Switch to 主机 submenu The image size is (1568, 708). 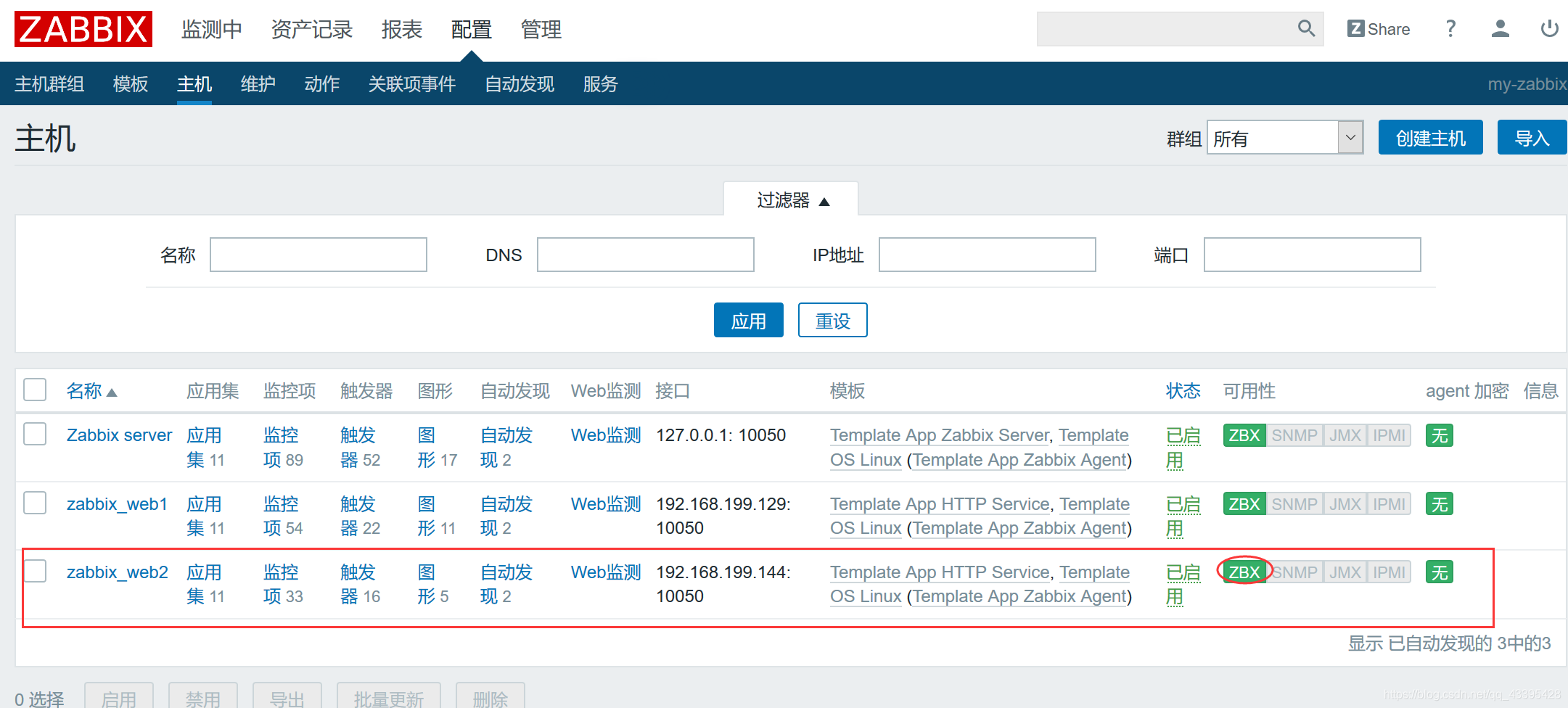[194, 84]
